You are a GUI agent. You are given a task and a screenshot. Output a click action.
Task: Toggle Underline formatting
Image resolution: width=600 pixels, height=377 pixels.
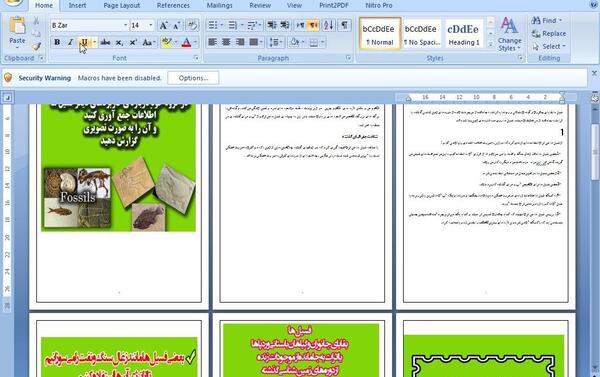click(x=84, y=42)
